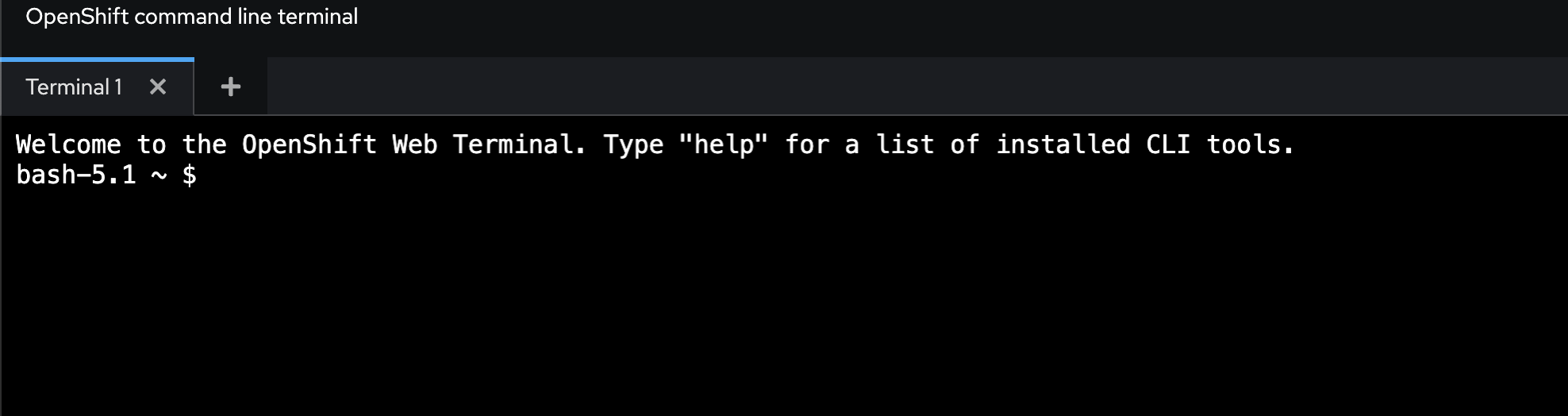Click the "help" word in the welcome message
Image resolution: width=1568 pixels, height=416 pixels.
(724, 144)
